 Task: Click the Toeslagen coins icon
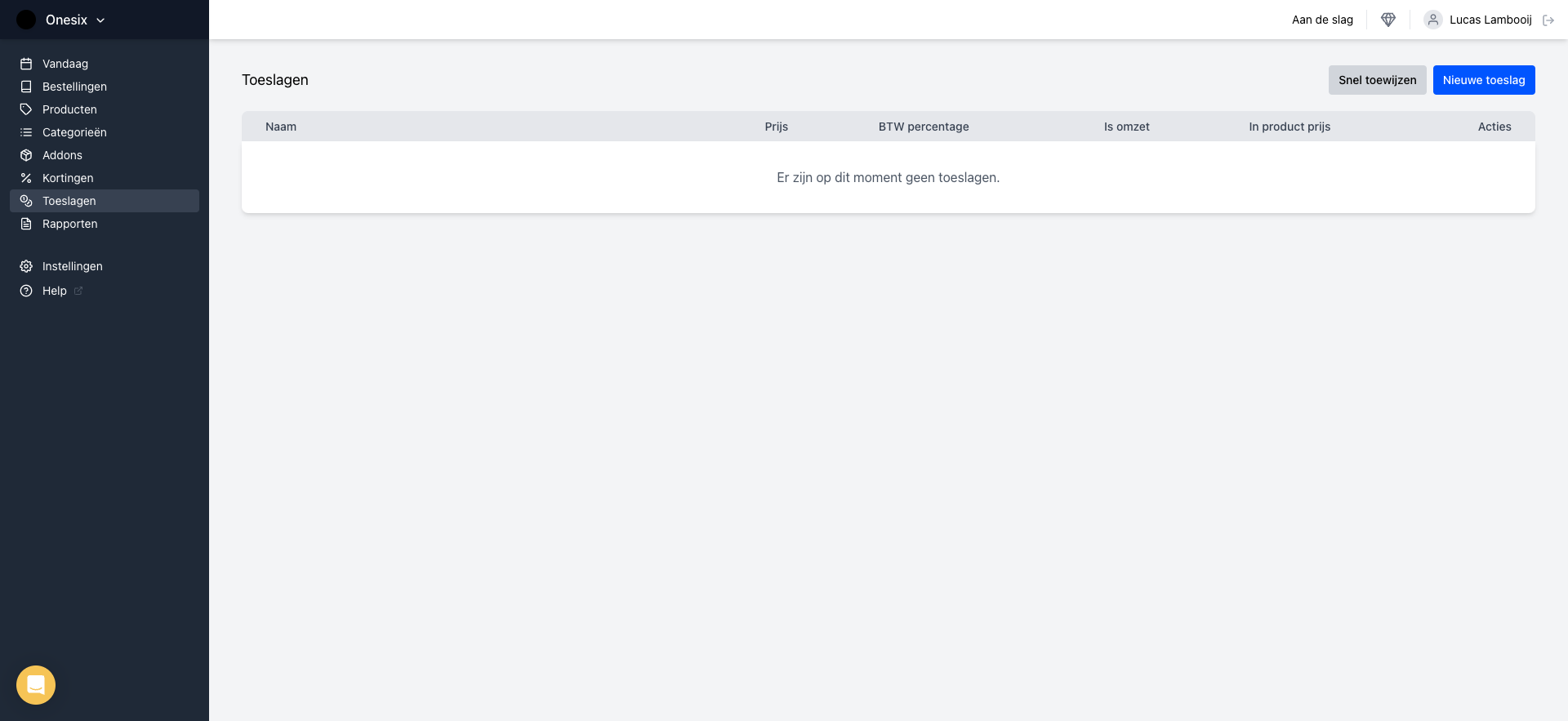pyautogui.click(x=26, y=201)
